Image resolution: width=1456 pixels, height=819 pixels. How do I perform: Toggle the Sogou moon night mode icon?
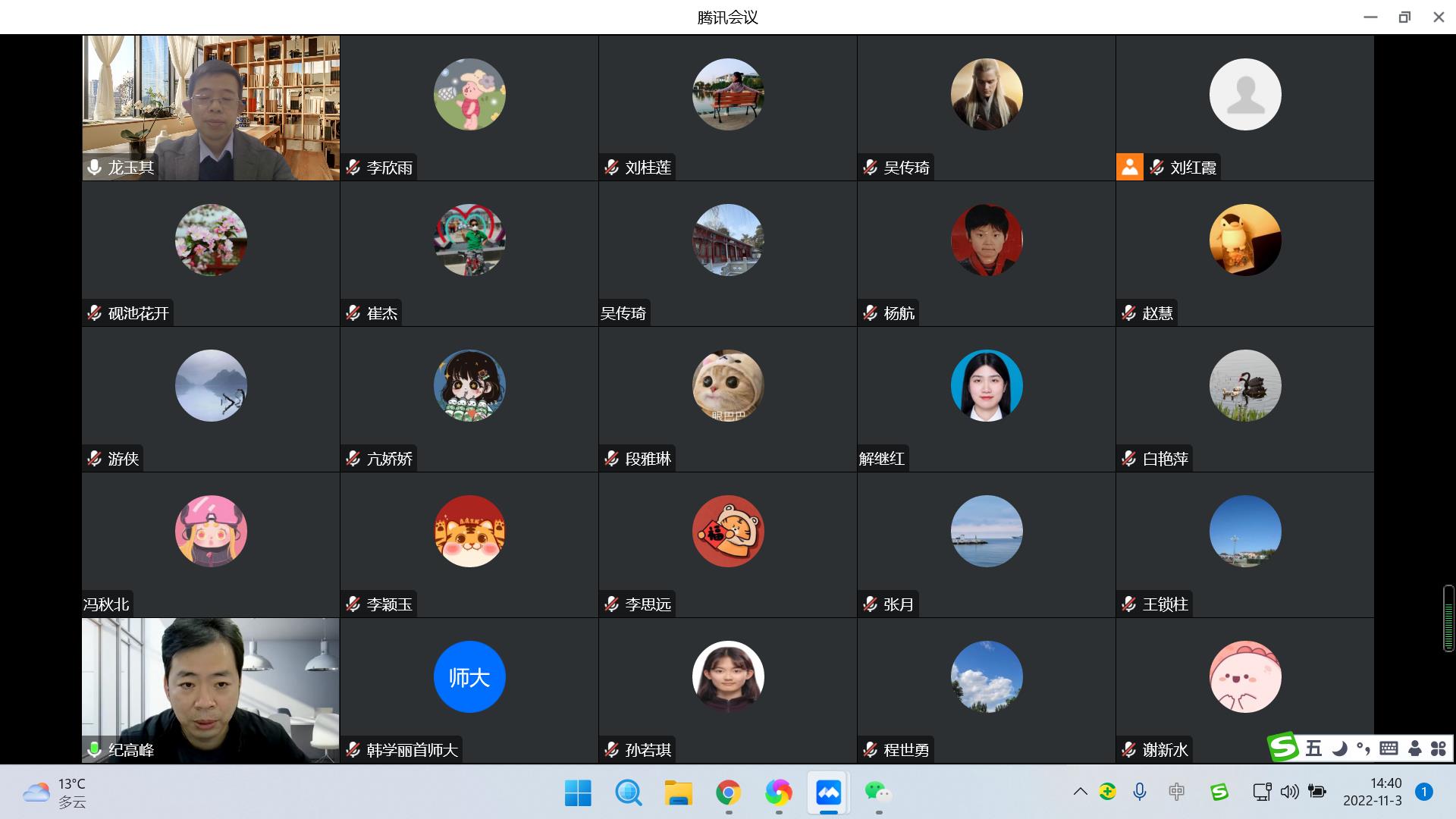[1339, 748]
